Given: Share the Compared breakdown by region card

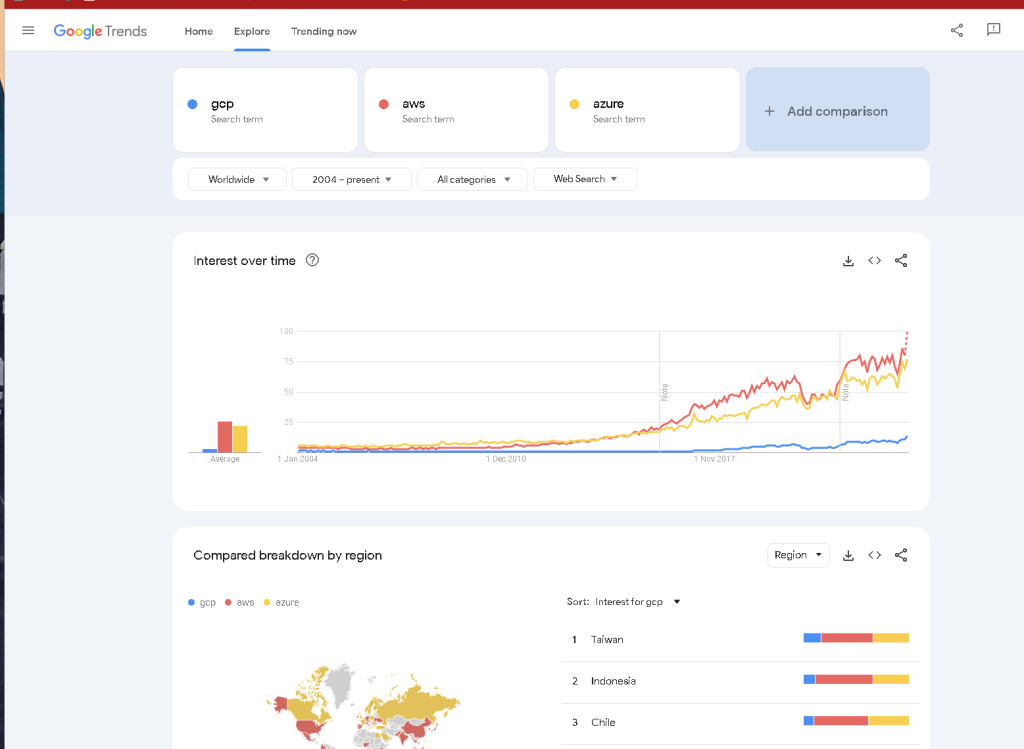Looking at the screenshot, I should coord(901,555).
